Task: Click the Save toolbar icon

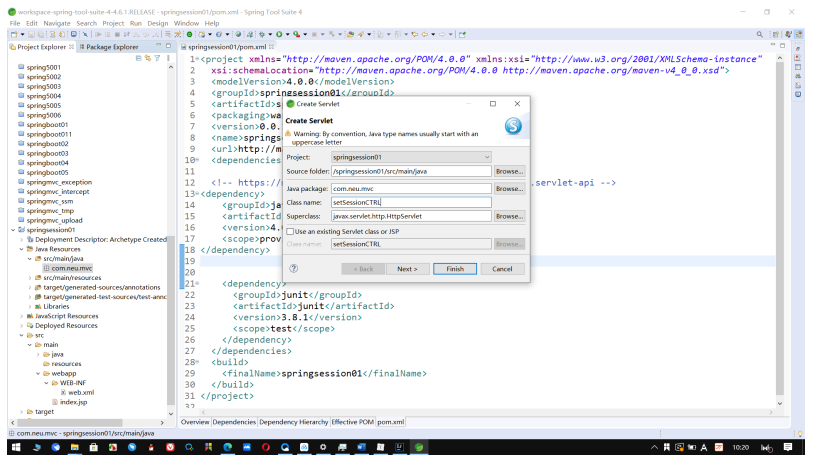Action: pos(31,35)
